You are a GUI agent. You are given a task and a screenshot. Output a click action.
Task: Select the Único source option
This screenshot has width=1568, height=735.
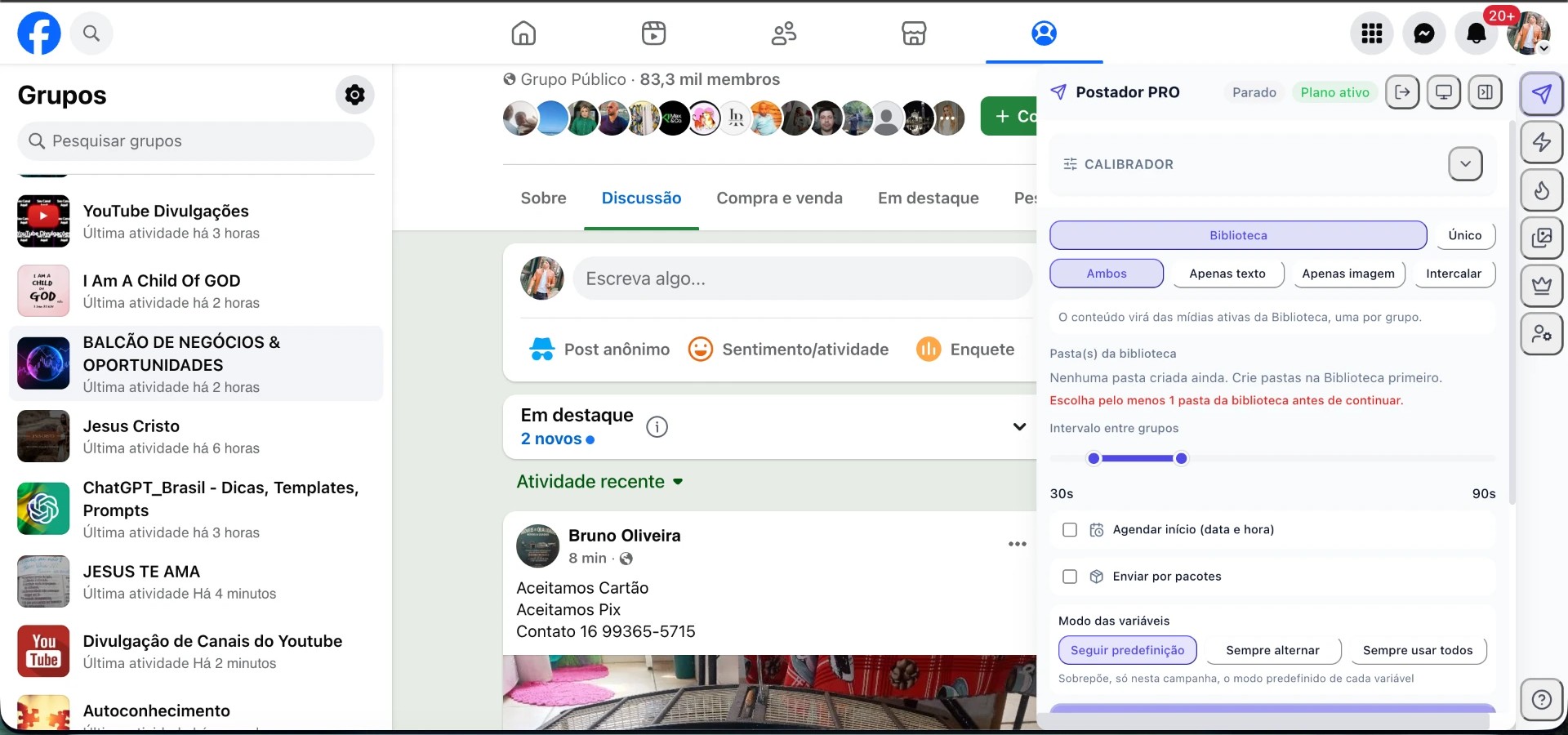(x=1465, y=235)
